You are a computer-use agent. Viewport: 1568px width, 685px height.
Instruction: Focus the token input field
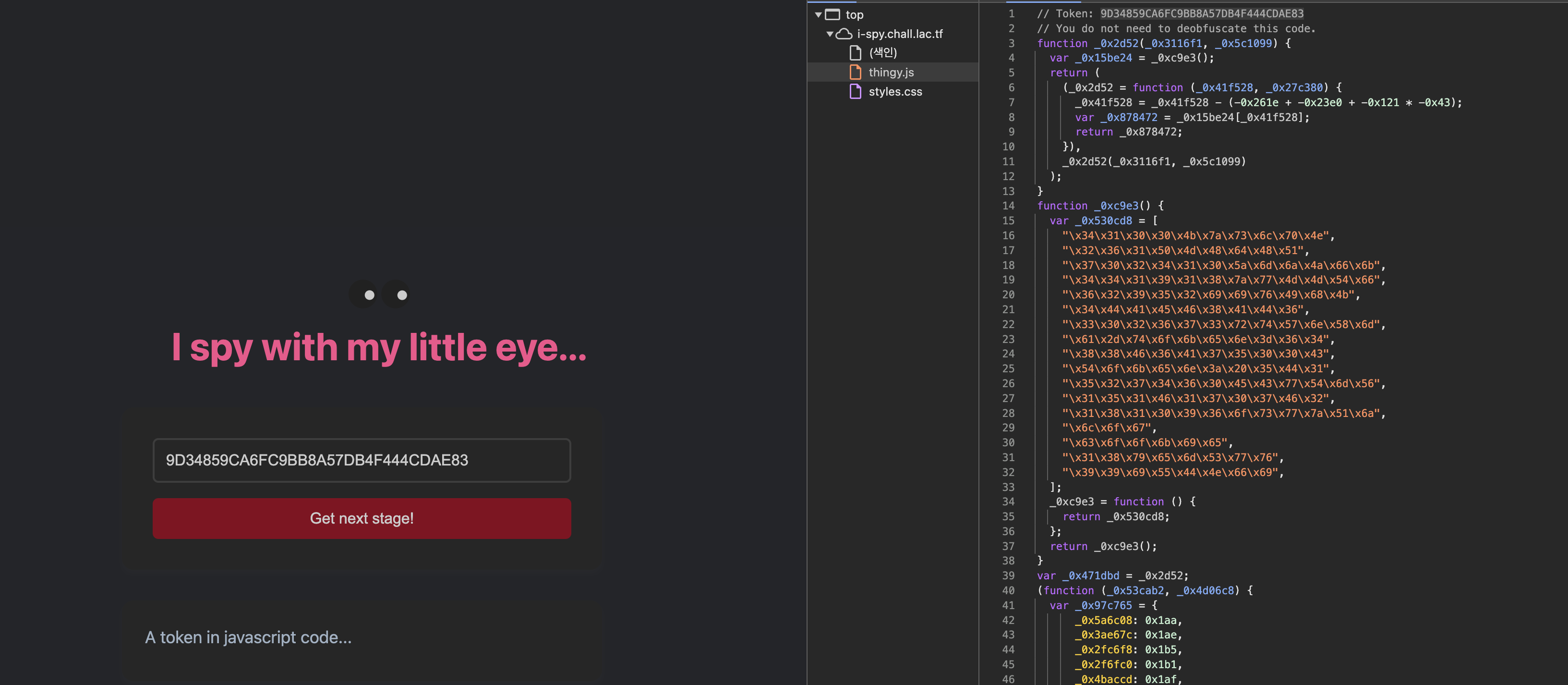362,460
